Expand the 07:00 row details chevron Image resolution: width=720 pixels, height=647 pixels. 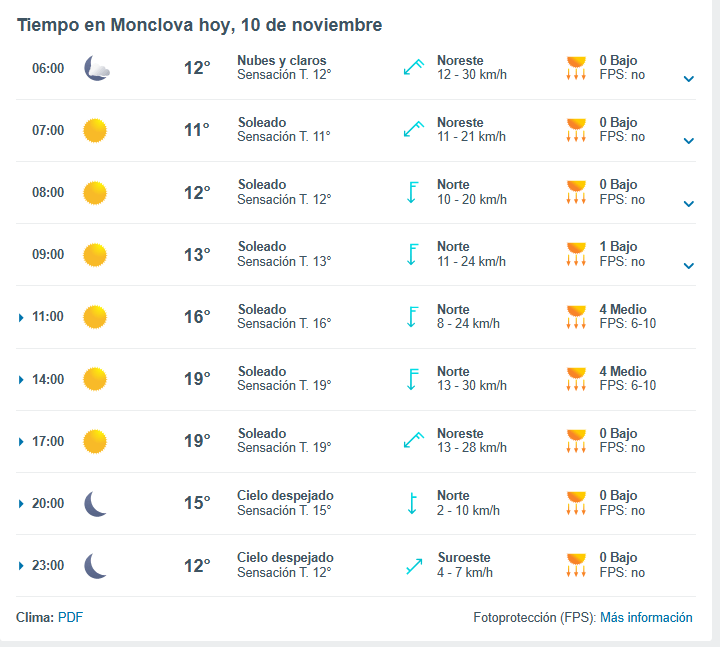tap(688, 141)
